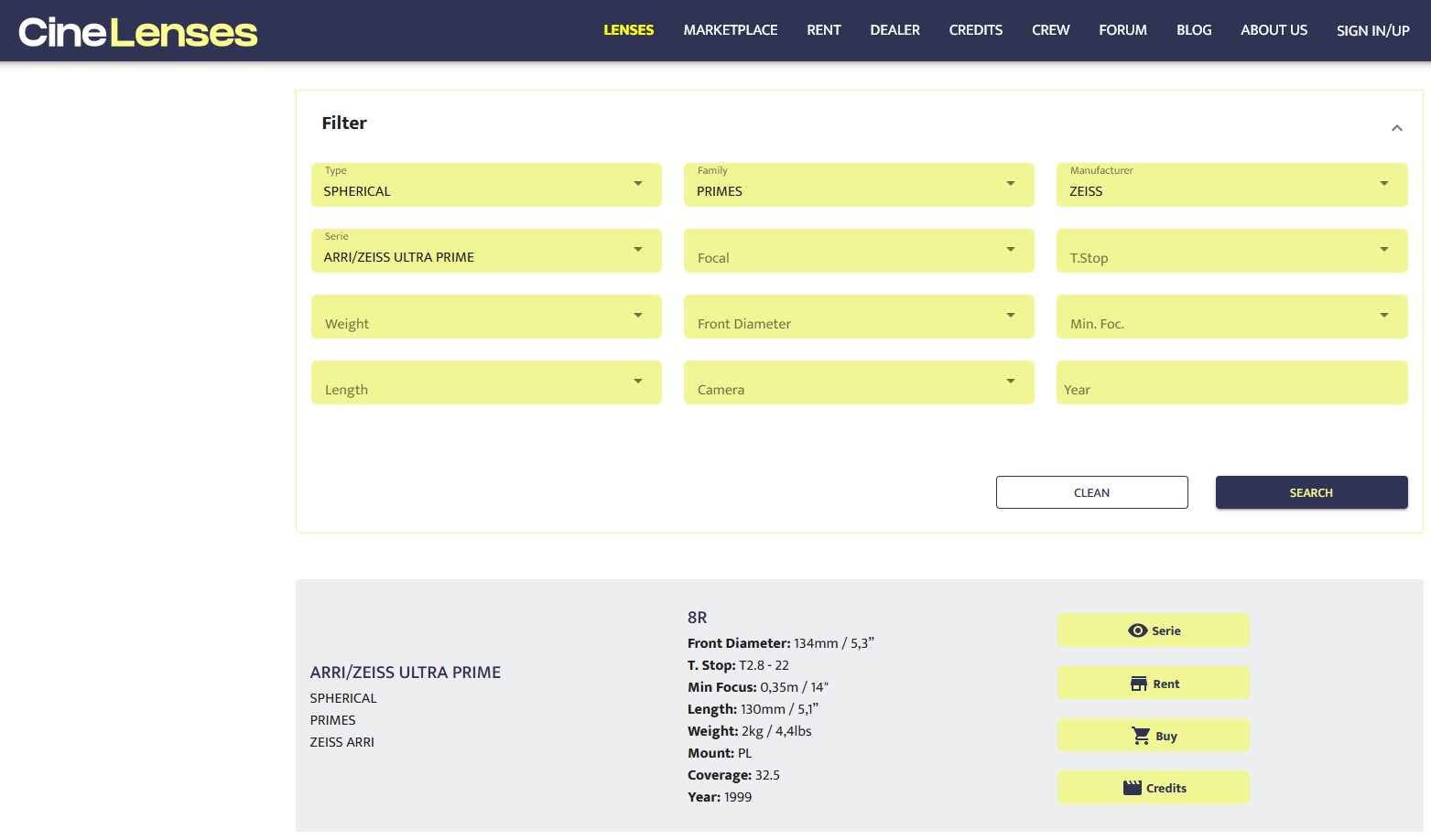Select the 'T. Stop: T2.8 - 22' line
1431x840 pixels.
click(x=739, y=665)
